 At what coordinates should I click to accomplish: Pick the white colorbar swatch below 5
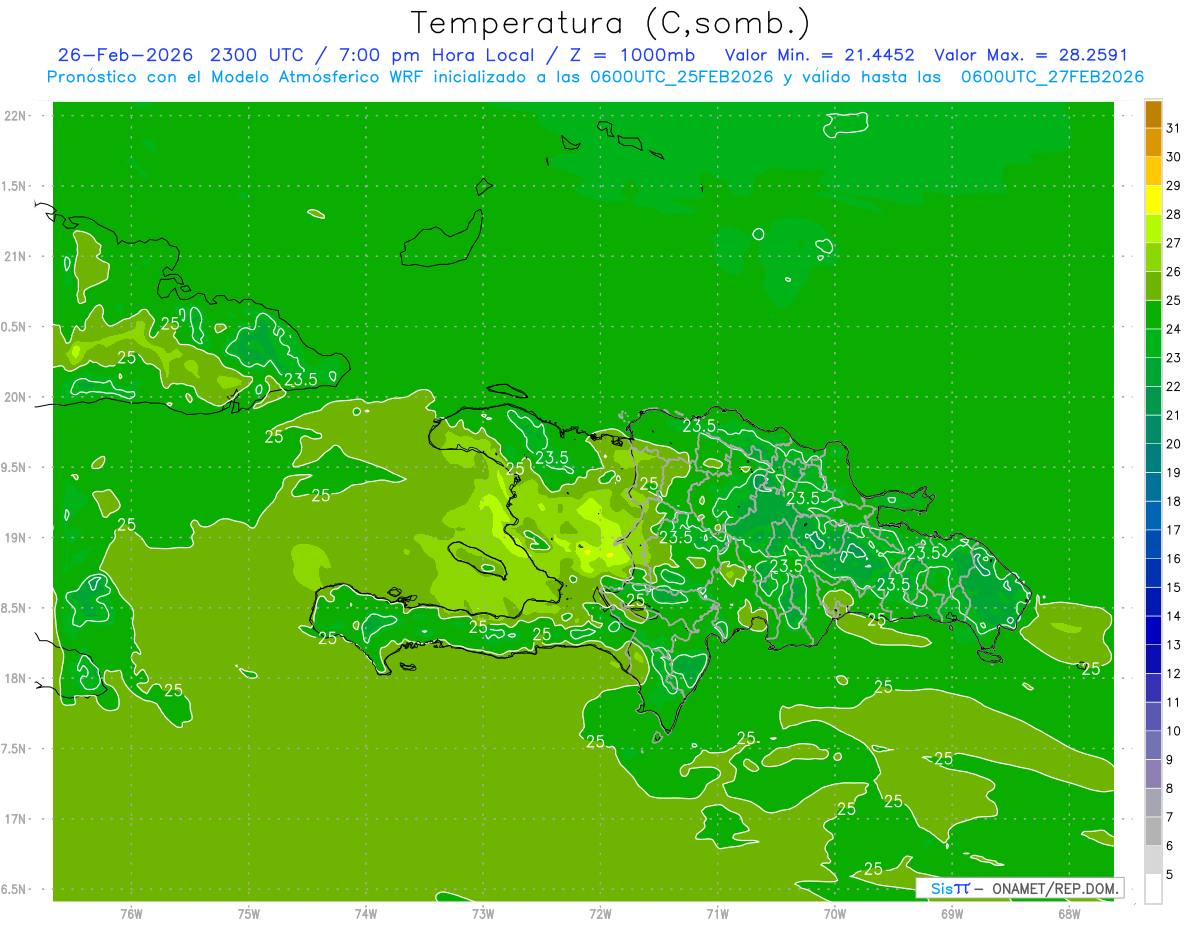(1153, 889)
